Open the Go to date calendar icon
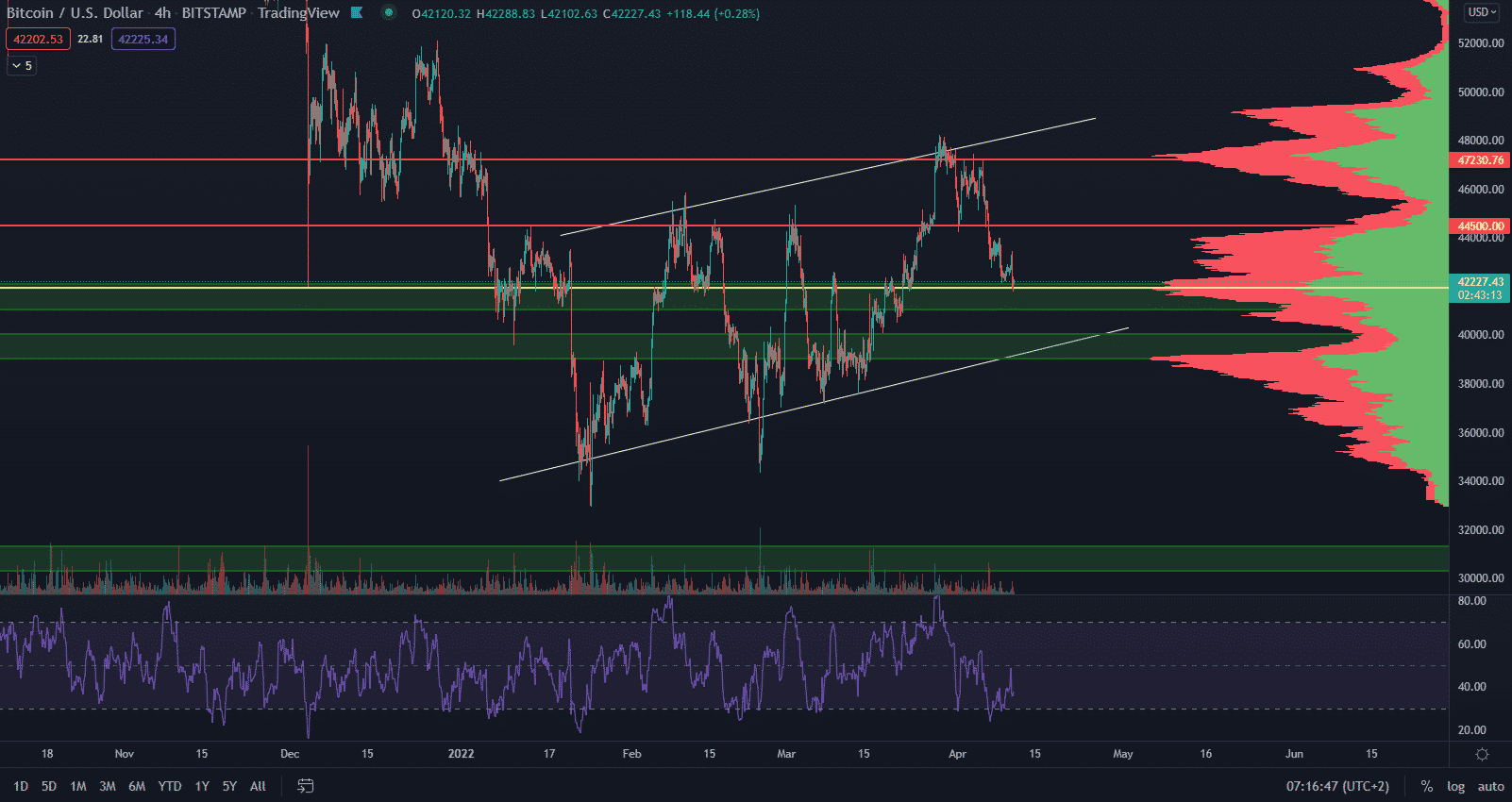Screen dimensions: 1512x802 click(305, 786)
